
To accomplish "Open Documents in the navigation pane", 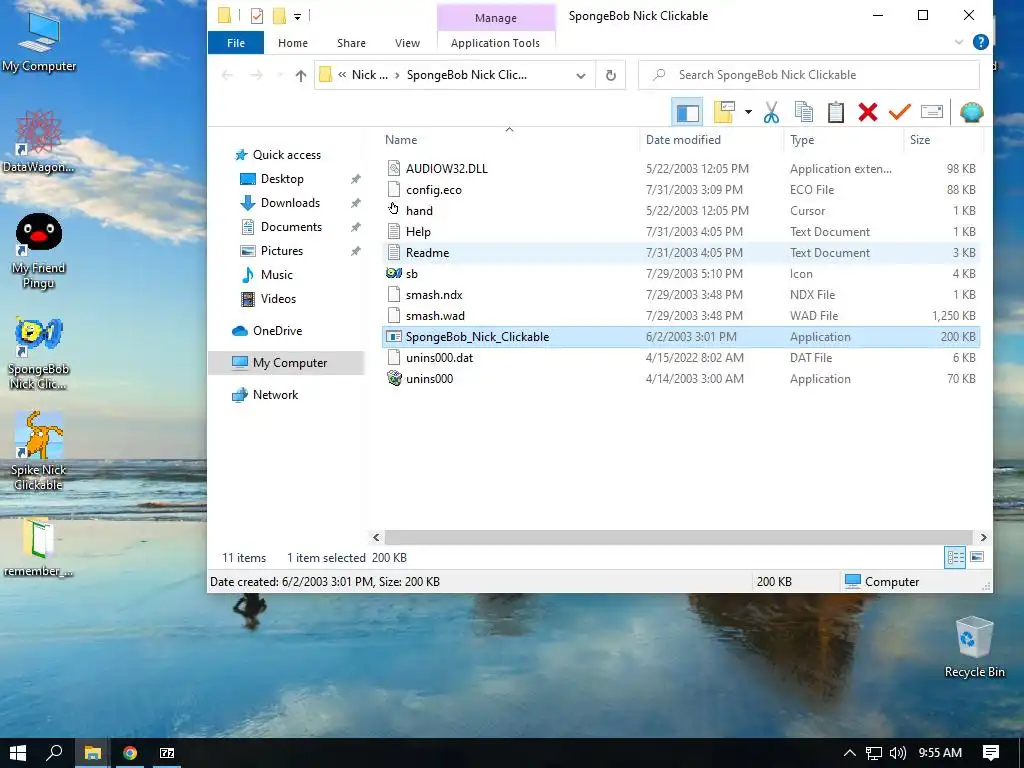I will pos(291,227).
